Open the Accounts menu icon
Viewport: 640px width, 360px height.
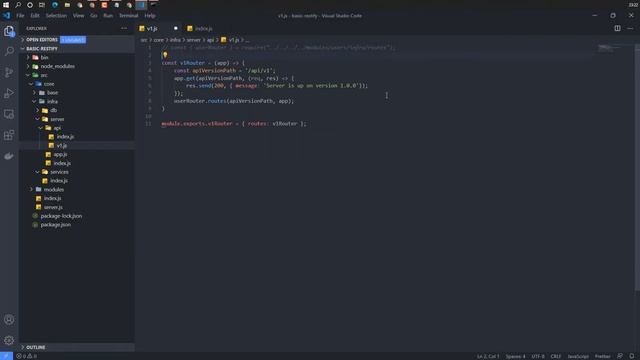9,319
